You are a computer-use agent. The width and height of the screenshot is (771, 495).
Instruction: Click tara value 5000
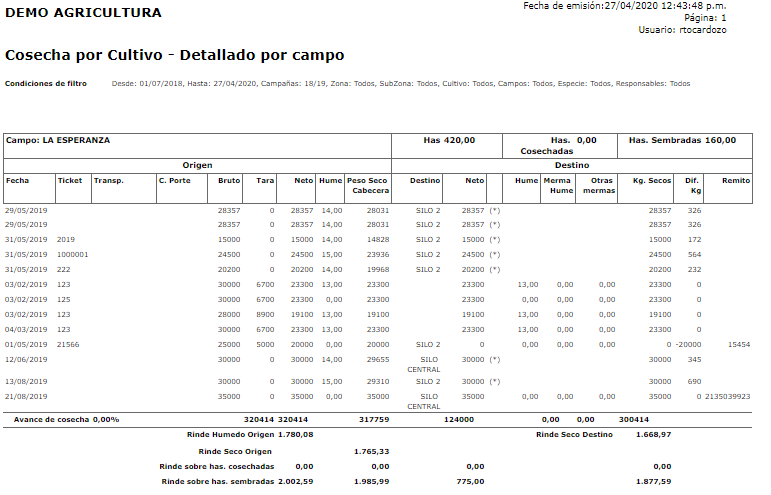tap(265, 345)
